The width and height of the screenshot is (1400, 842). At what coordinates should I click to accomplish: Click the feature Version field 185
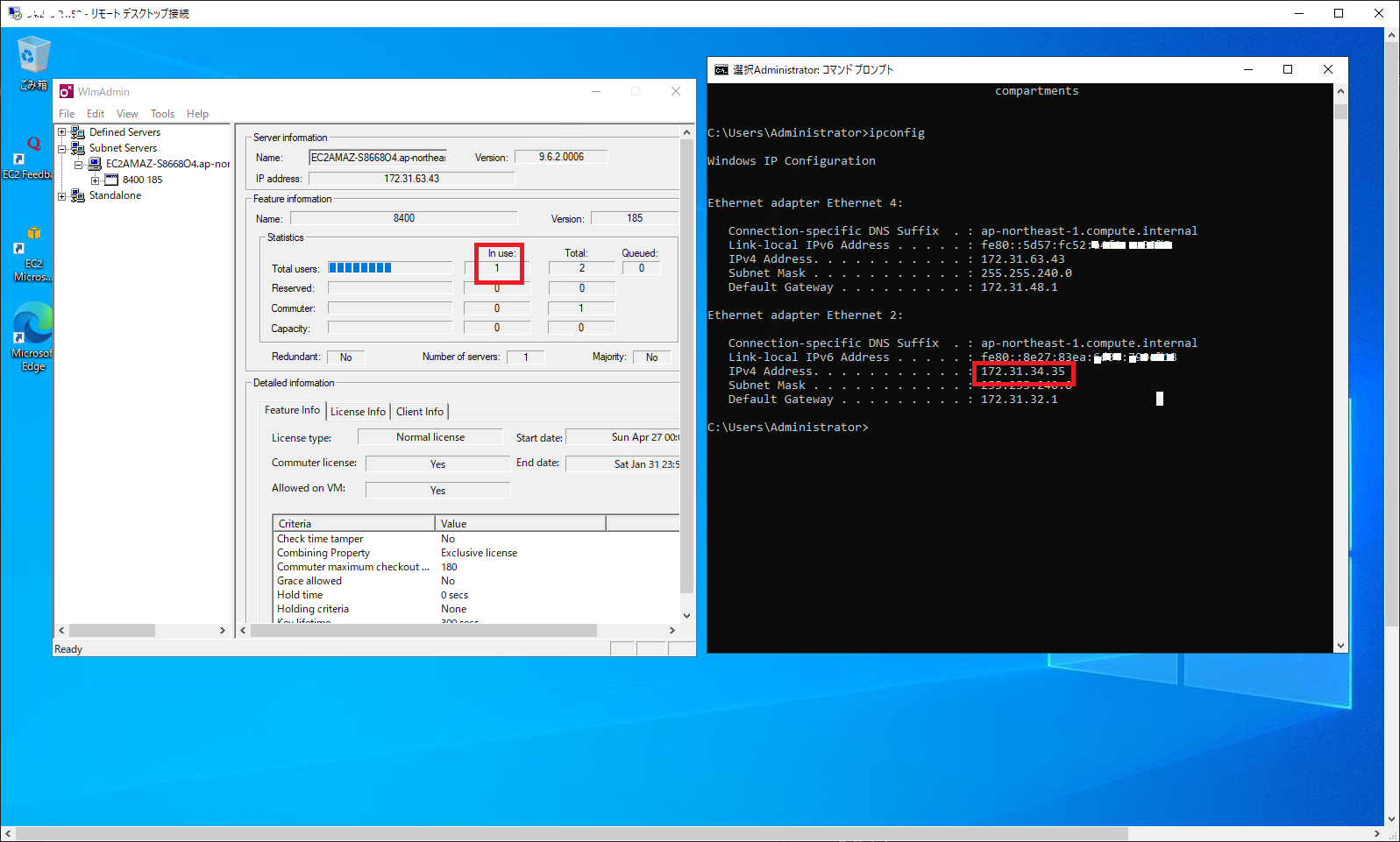click(x=635, y=218)
